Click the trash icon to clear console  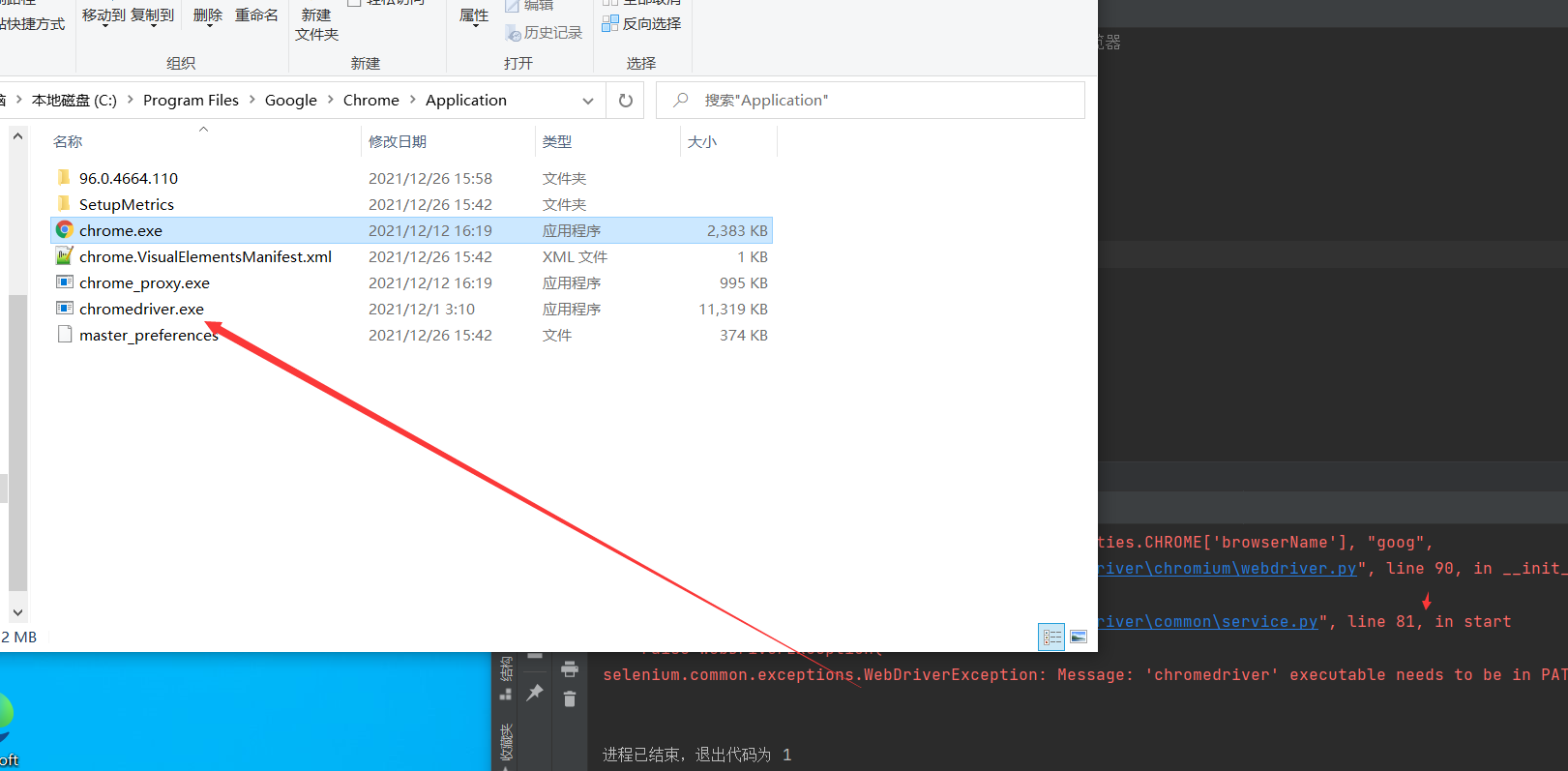(x=570, y=698)
